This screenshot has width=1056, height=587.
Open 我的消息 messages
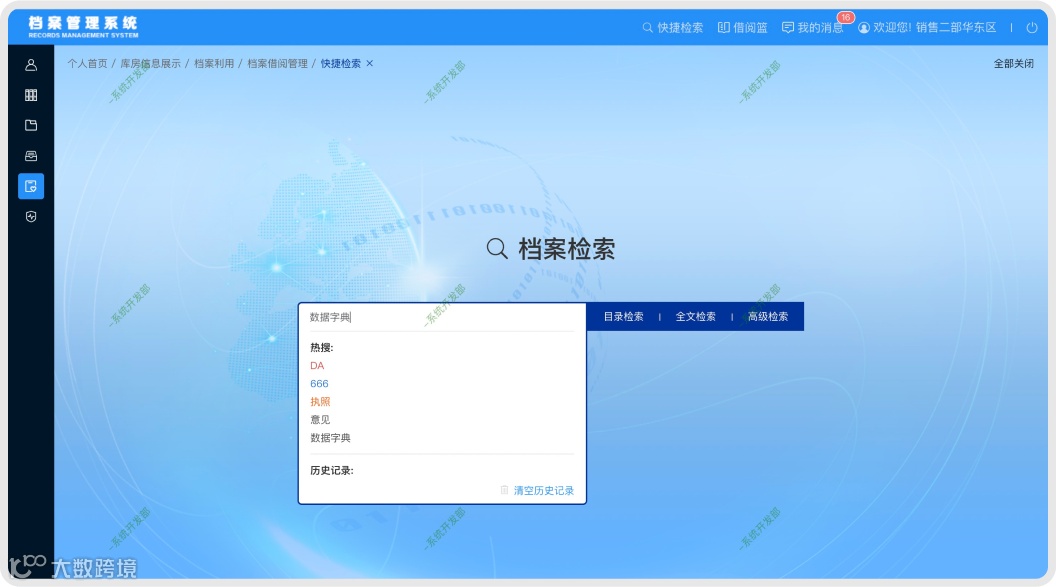point(812,28)
